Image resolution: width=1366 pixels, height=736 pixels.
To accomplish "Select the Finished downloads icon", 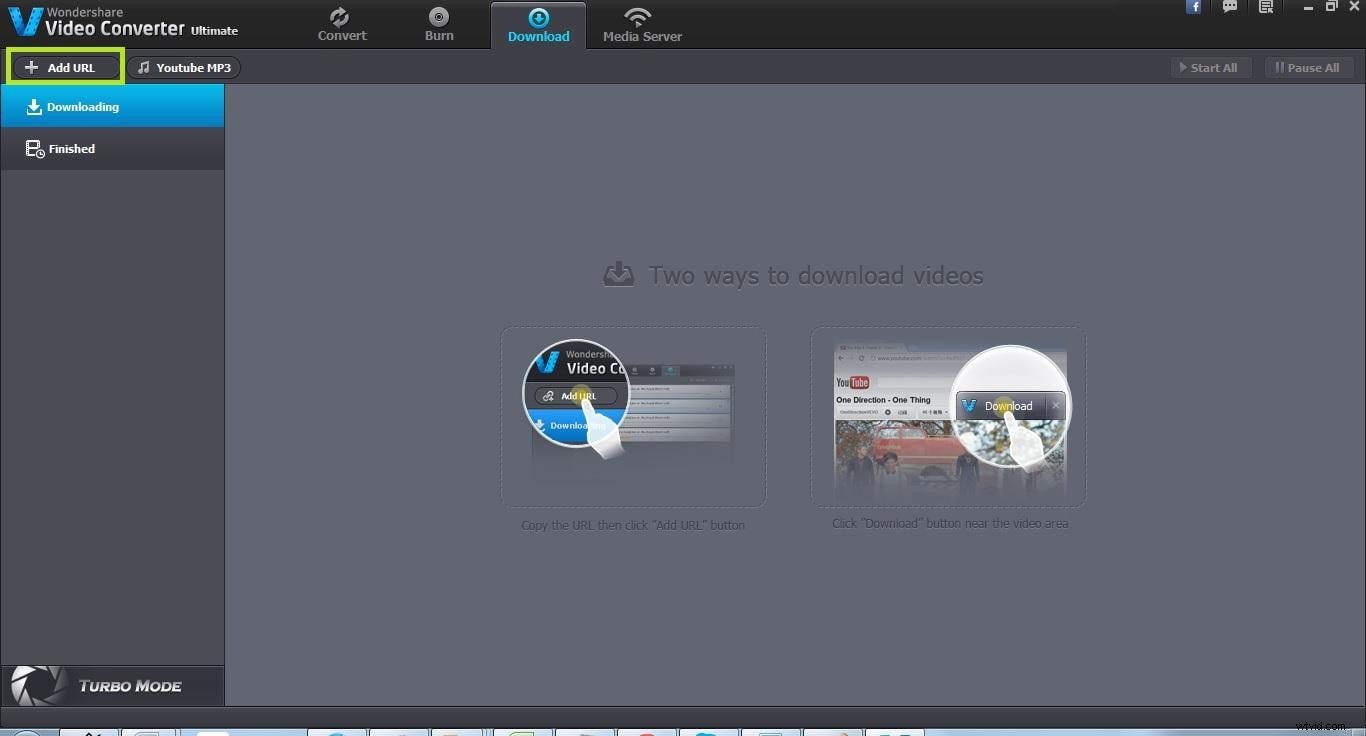I will pyautogui.click(x=33, y=148).
